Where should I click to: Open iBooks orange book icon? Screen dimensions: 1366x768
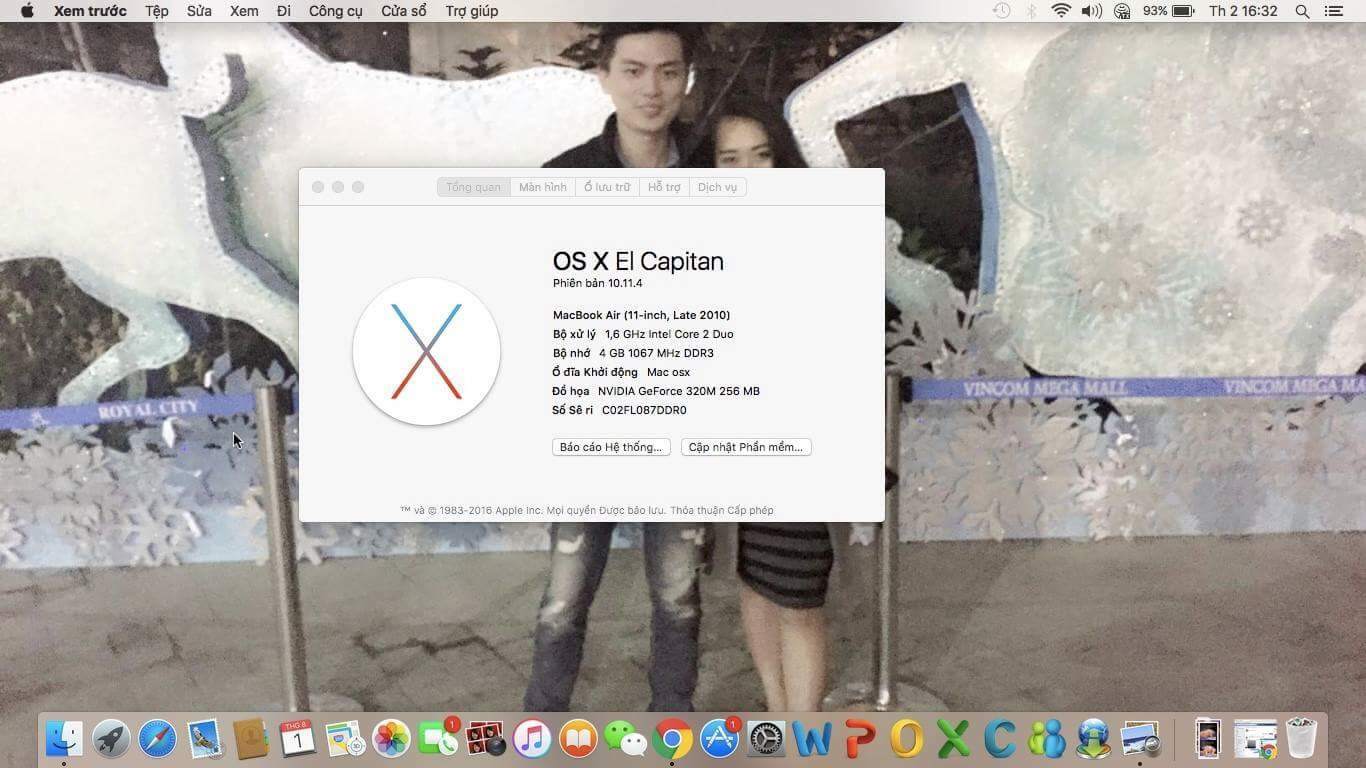pos(579,739)
